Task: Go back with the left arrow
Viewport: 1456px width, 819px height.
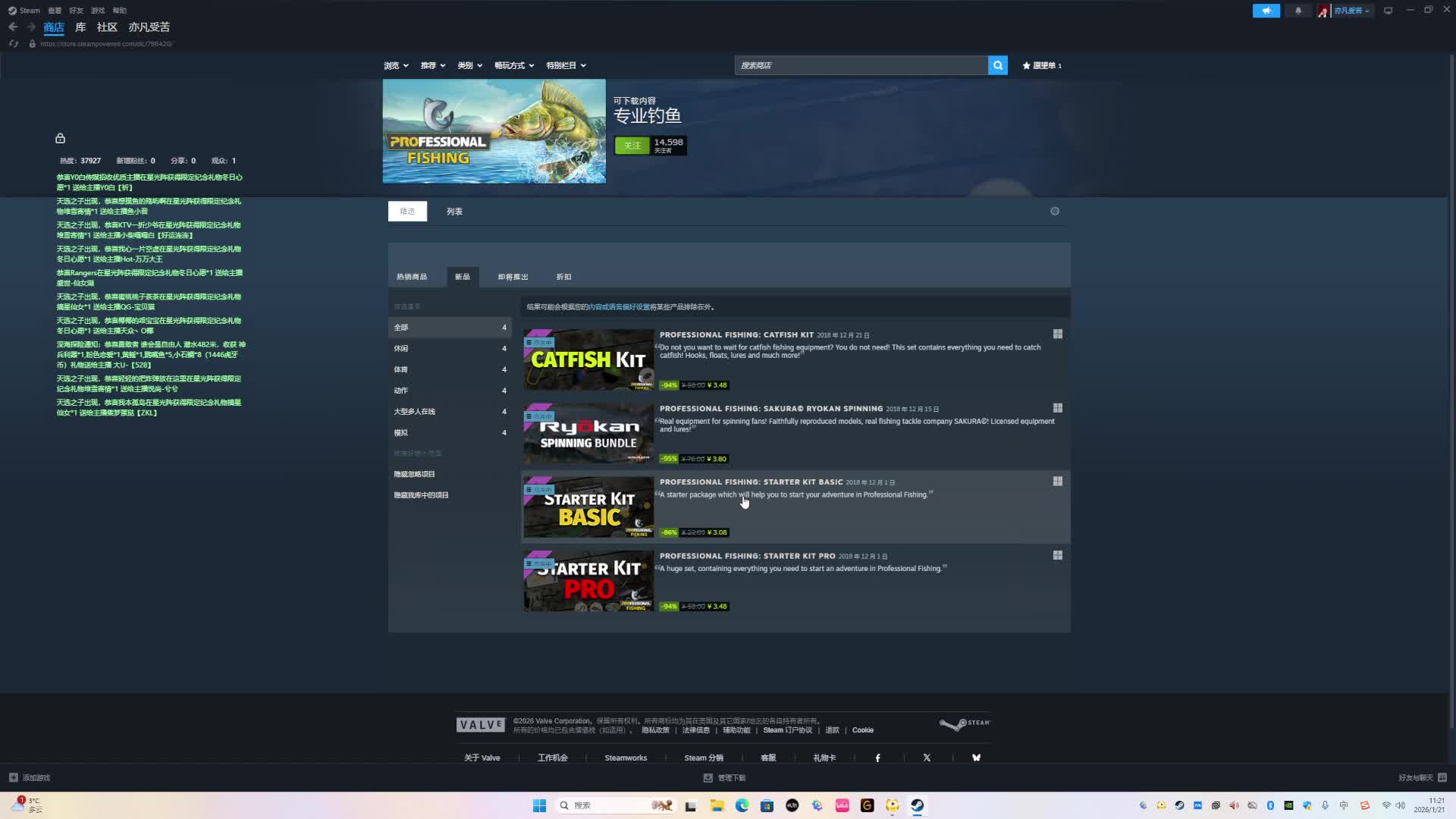Action: (13, 27)
